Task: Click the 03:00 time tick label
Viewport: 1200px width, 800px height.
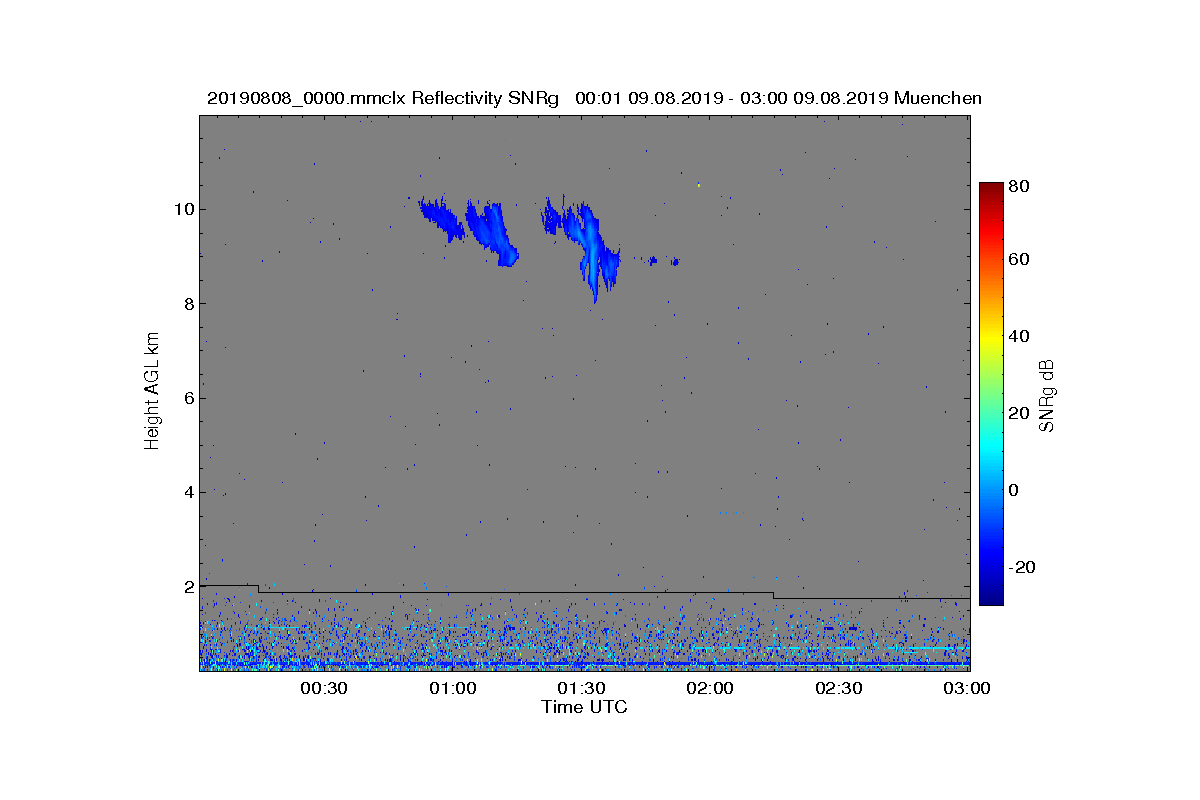Action: [x=966, y=689]
